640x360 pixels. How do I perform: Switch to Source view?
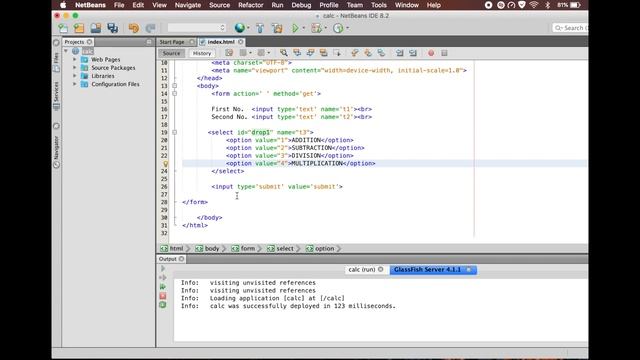click(x=171, y=53)
